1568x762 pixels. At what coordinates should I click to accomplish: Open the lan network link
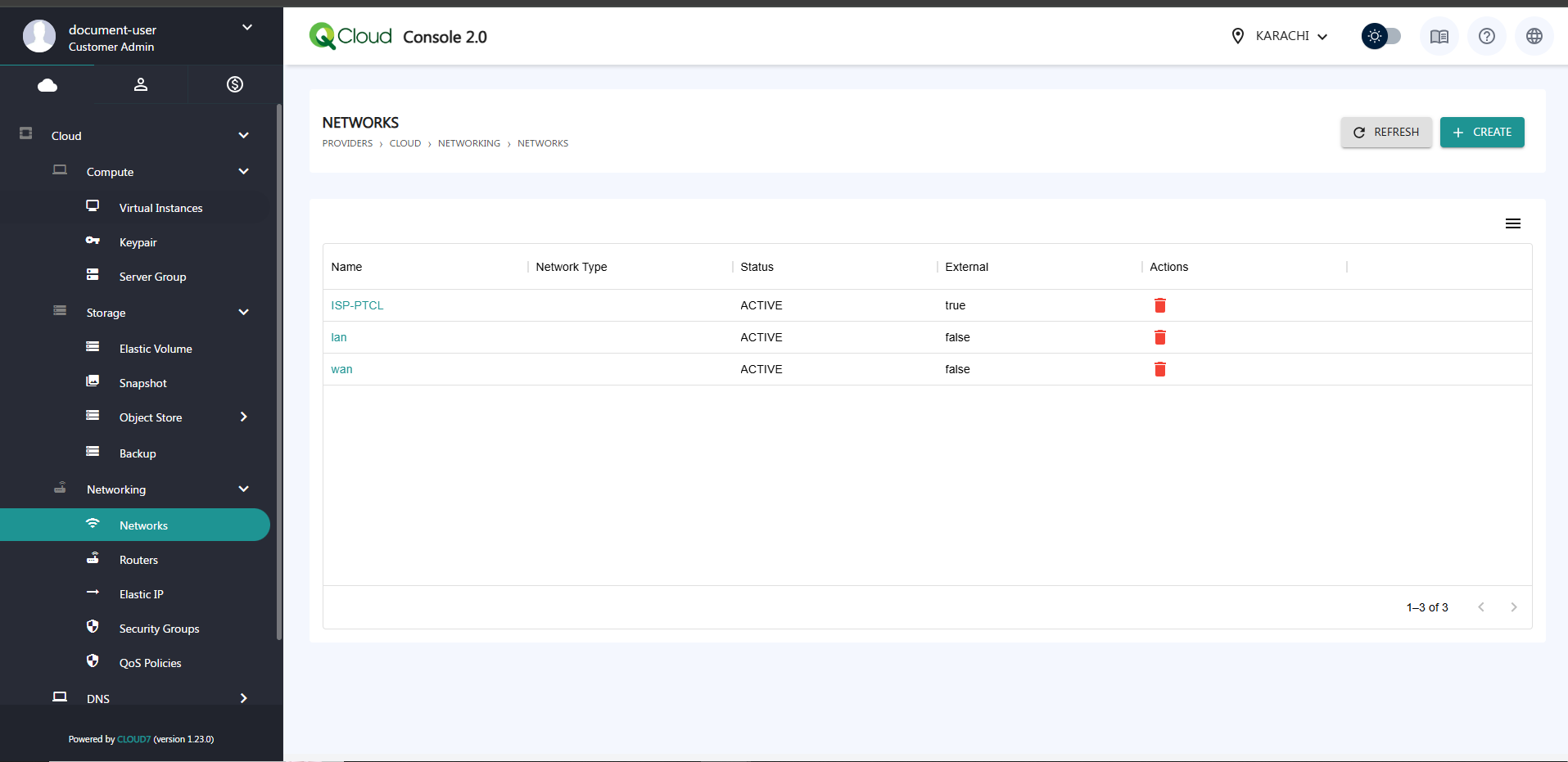pos(339,337)
